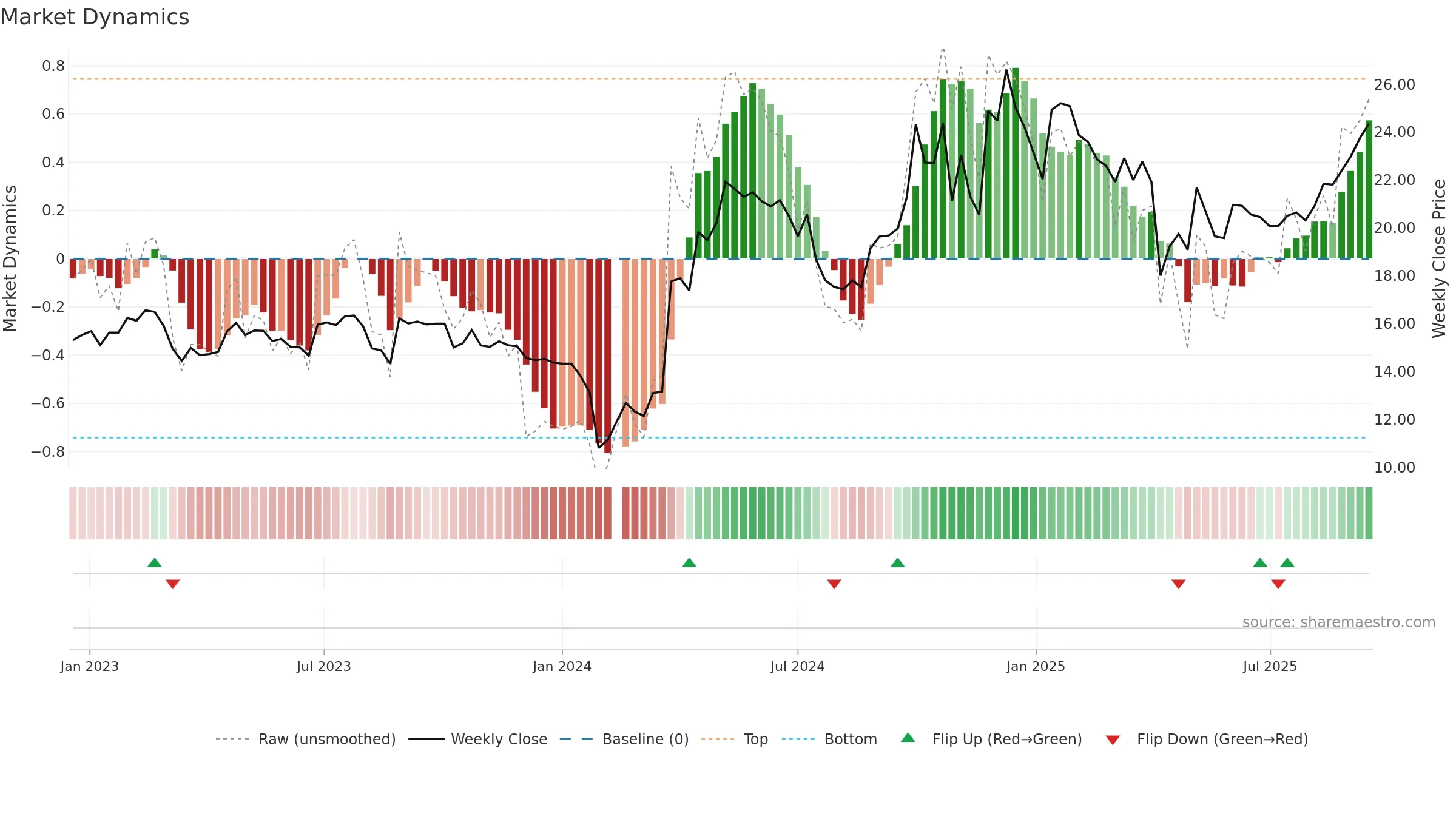This screenshot has height=819, width=1456.
Task: Toggle the Weekly Close legend entry
Action: coord(477,739)
